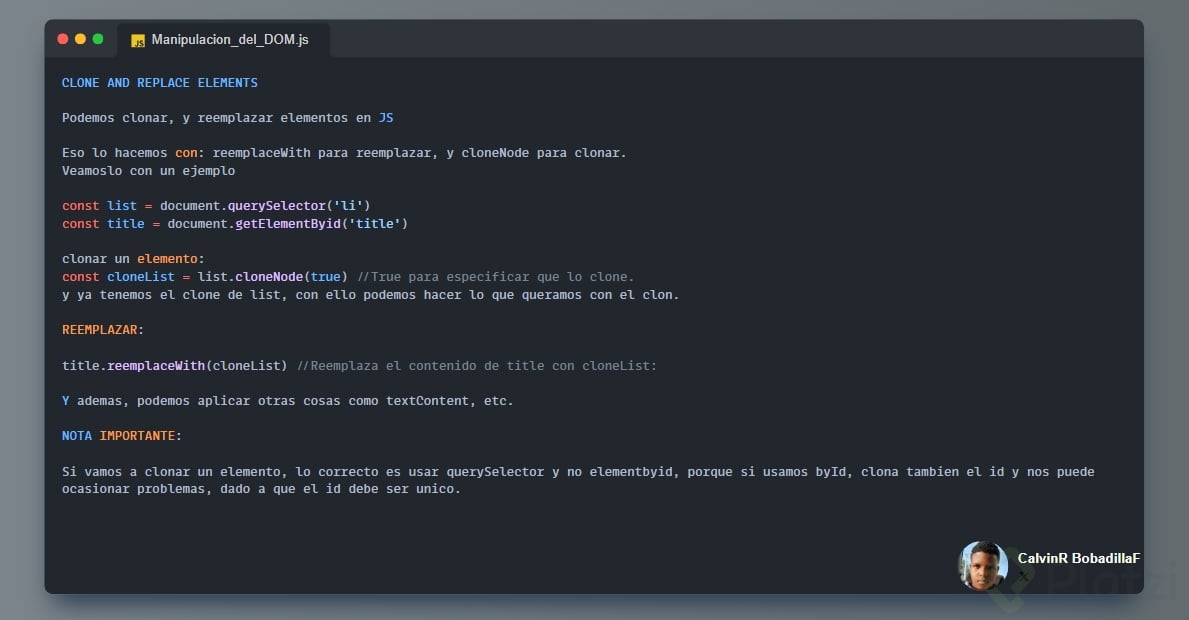
Task: Click the blue JS keyword
Action: tap(385, 118)
